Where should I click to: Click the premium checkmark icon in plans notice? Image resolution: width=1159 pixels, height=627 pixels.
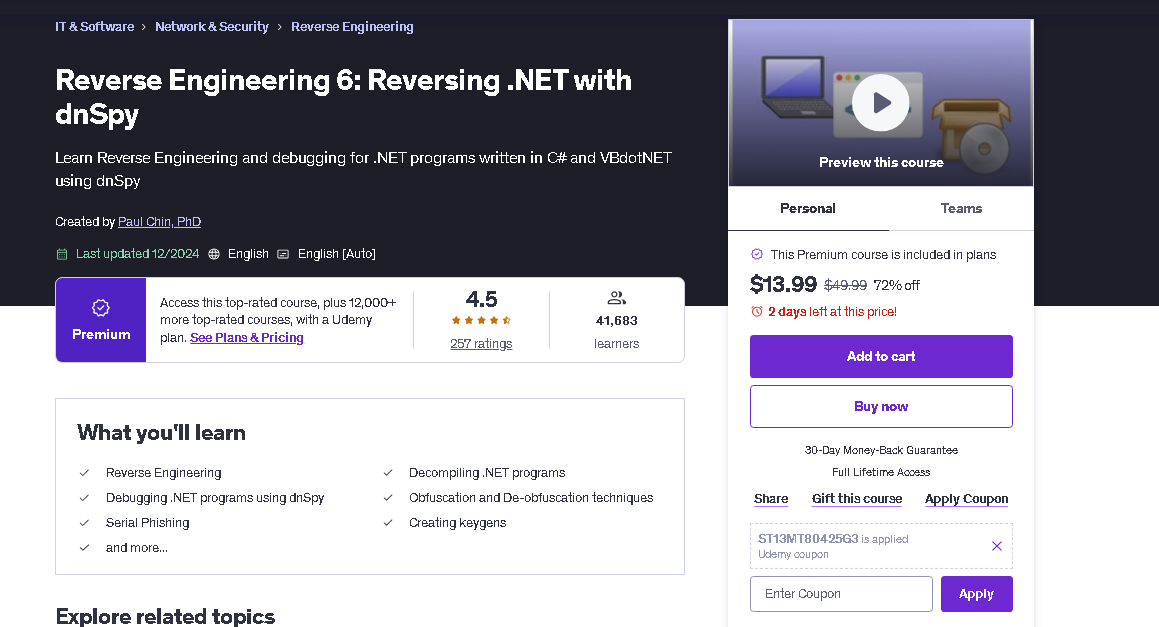(757, 254)
